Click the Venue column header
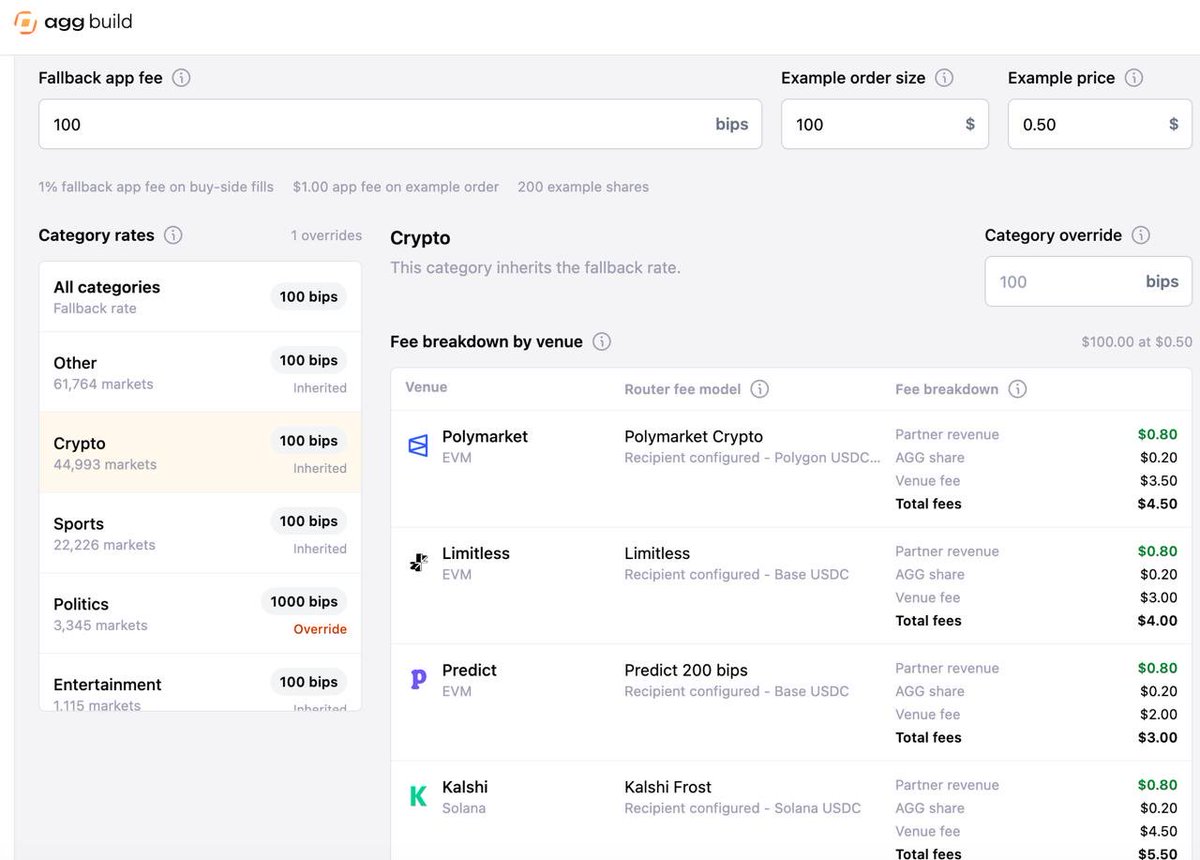Viewport: 1200px width, 860px height. (426, 388)
